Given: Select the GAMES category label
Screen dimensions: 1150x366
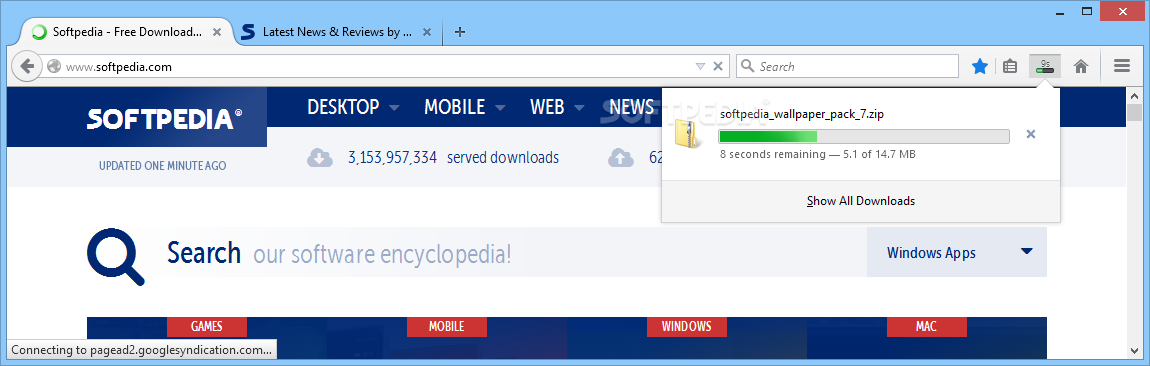Looking at the screenshot, I should point(207,326).
